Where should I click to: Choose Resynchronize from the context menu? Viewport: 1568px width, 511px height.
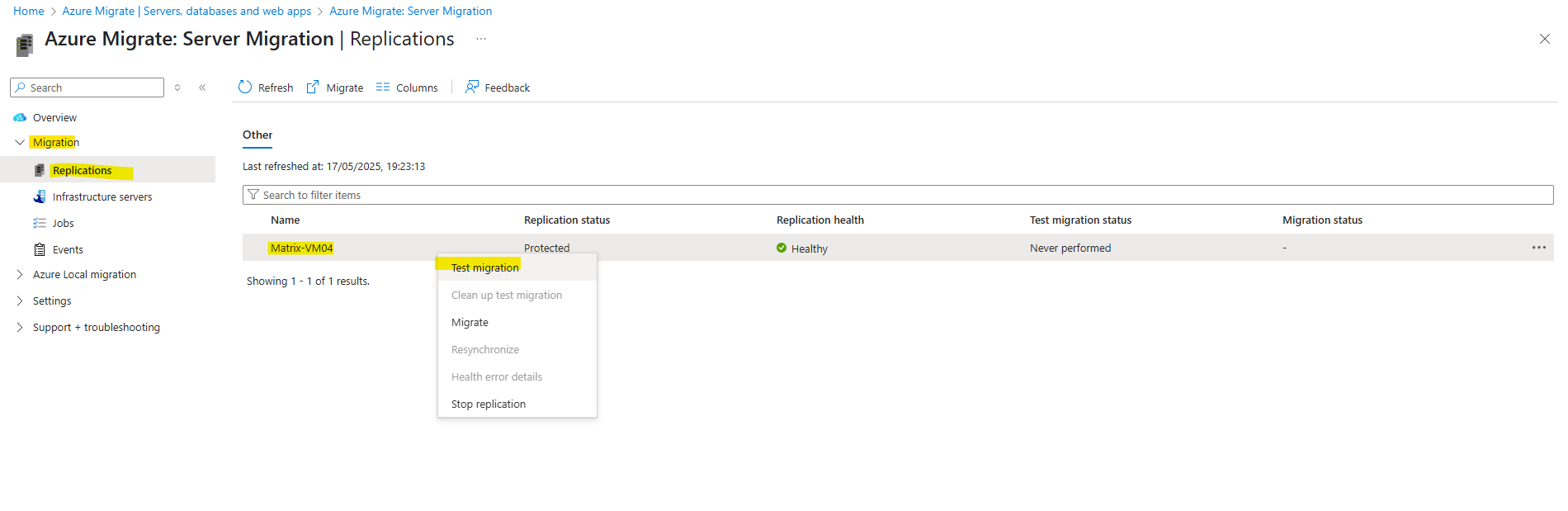click(517, 349)
